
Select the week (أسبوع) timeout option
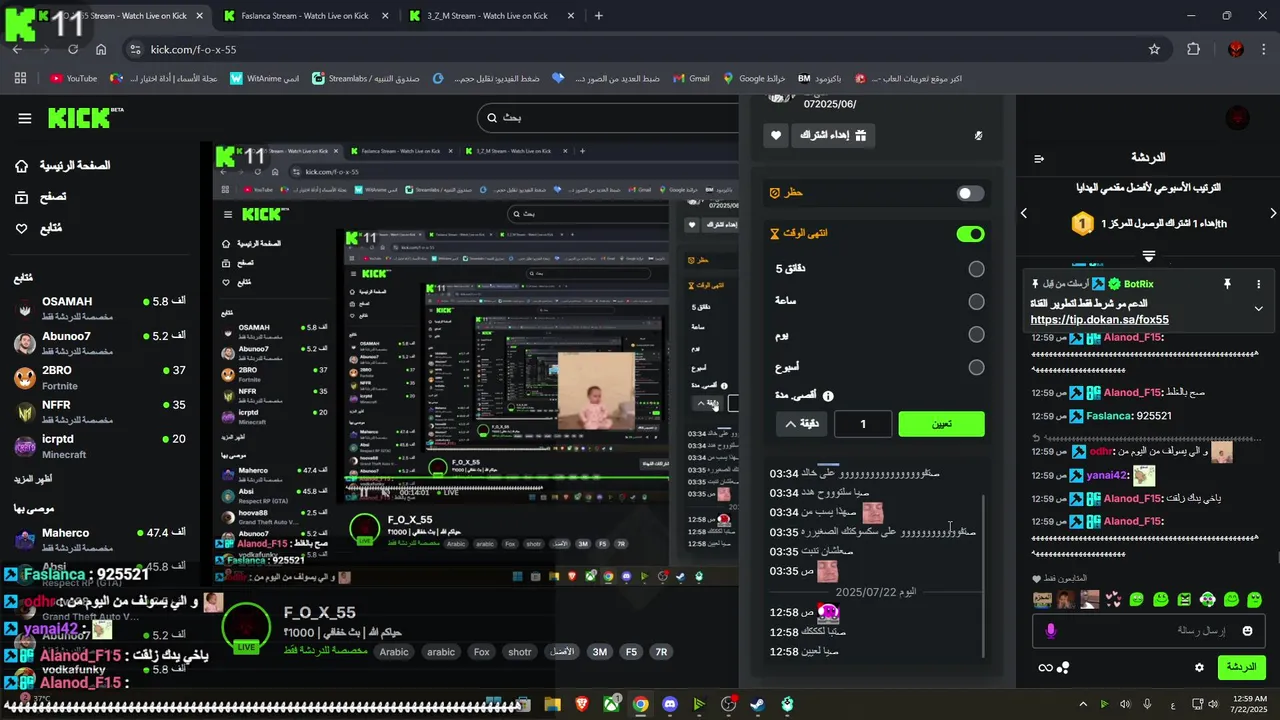click(976, 368)
